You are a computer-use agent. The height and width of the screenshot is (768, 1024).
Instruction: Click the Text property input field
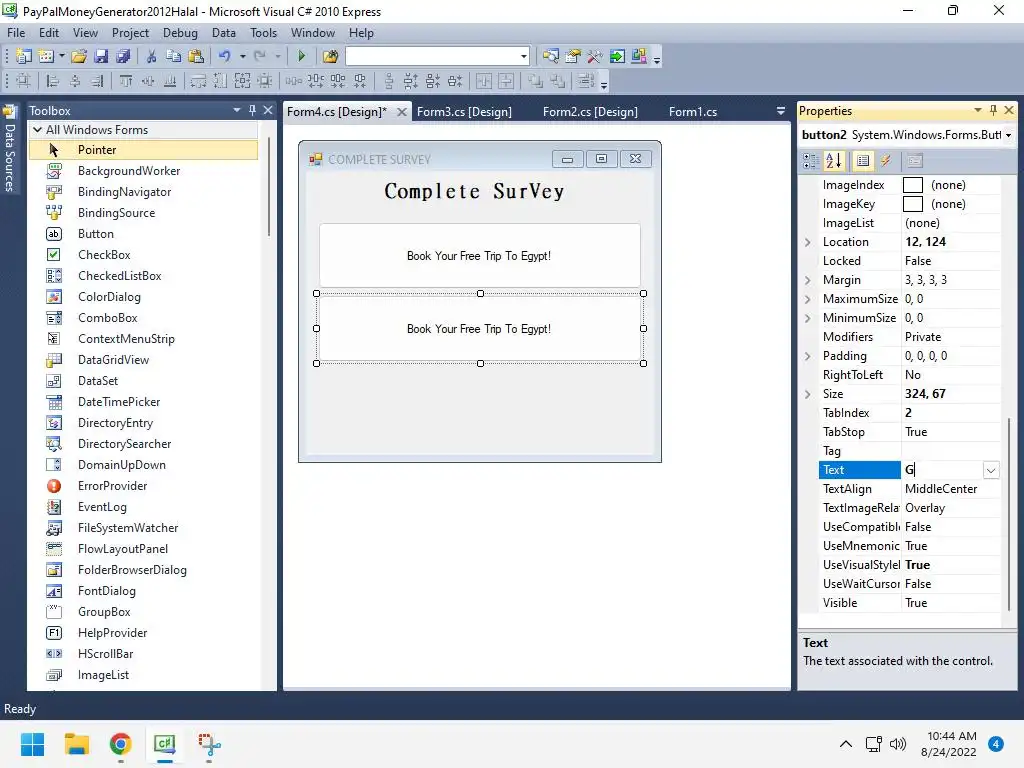point(942,470)
